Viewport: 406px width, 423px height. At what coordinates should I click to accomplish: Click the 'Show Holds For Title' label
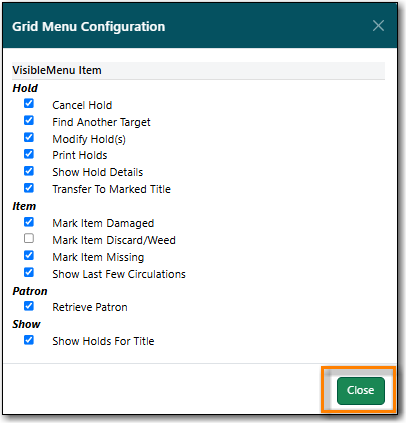pos(103,341)
